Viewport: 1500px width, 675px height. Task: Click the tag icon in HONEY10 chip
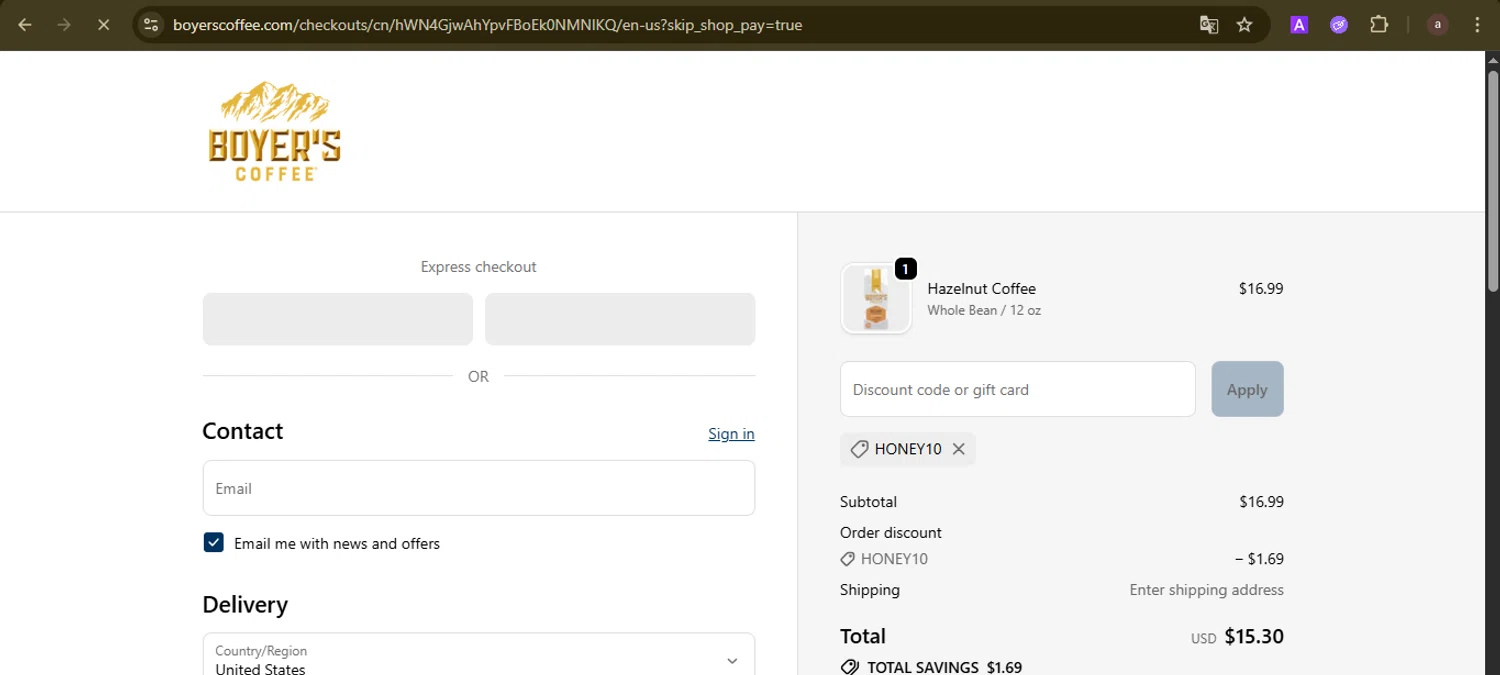point(859,449)
